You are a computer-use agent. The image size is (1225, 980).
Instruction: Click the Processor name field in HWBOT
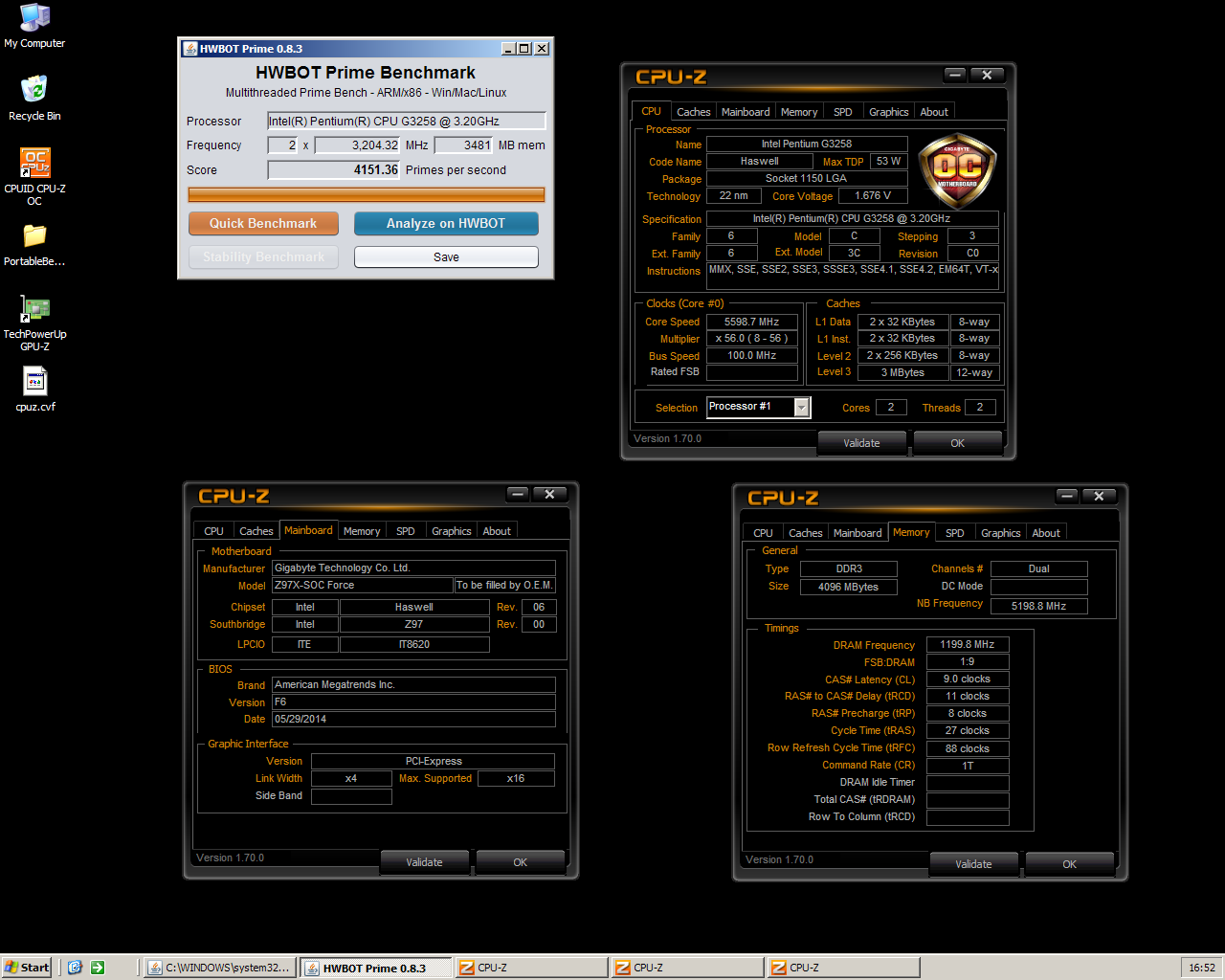[x=407, y=121]
